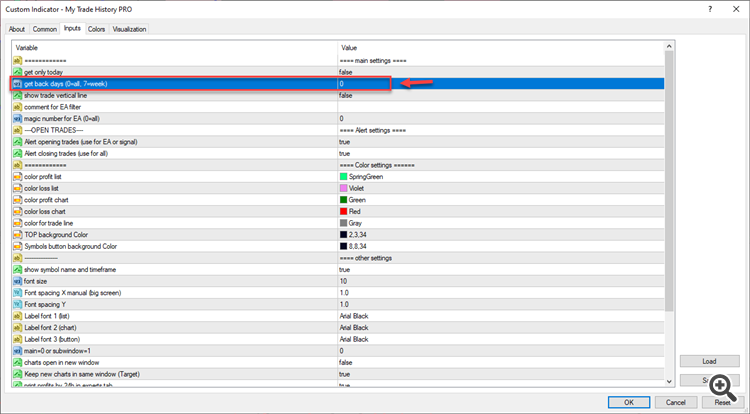
Task: Click the icon beside 'charts open in new window'
Action: [x=18, y=362]
